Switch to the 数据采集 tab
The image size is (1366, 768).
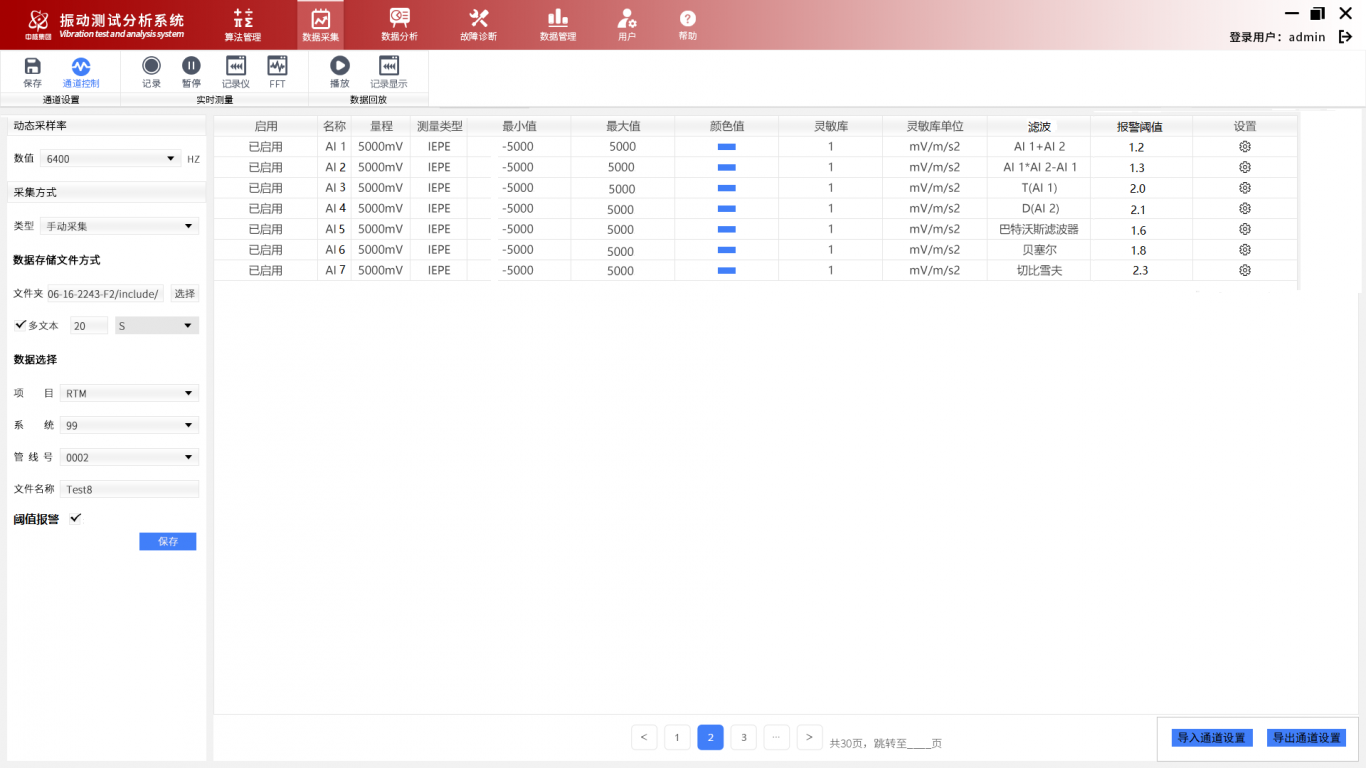point(320,25)
